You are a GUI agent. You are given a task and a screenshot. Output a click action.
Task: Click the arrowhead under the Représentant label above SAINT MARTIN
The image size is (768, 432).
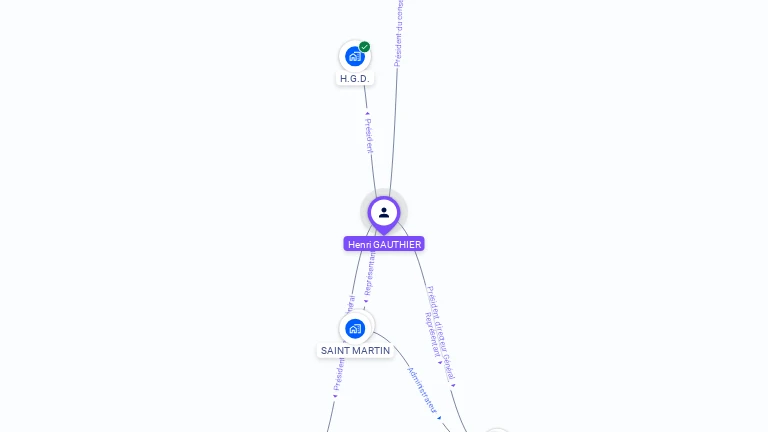click(365, 301)
